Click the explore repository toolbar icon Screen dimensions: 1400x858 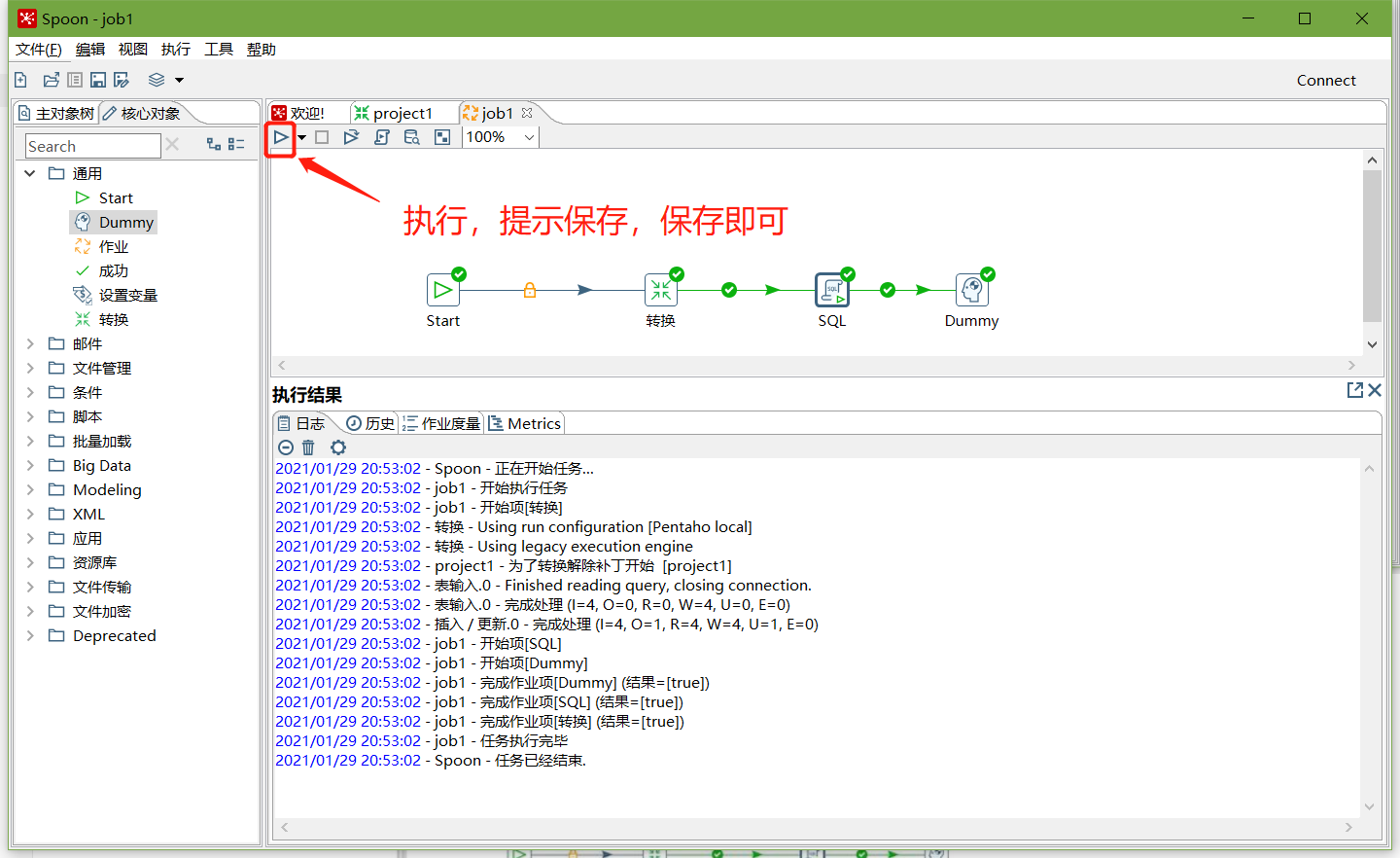75,80
